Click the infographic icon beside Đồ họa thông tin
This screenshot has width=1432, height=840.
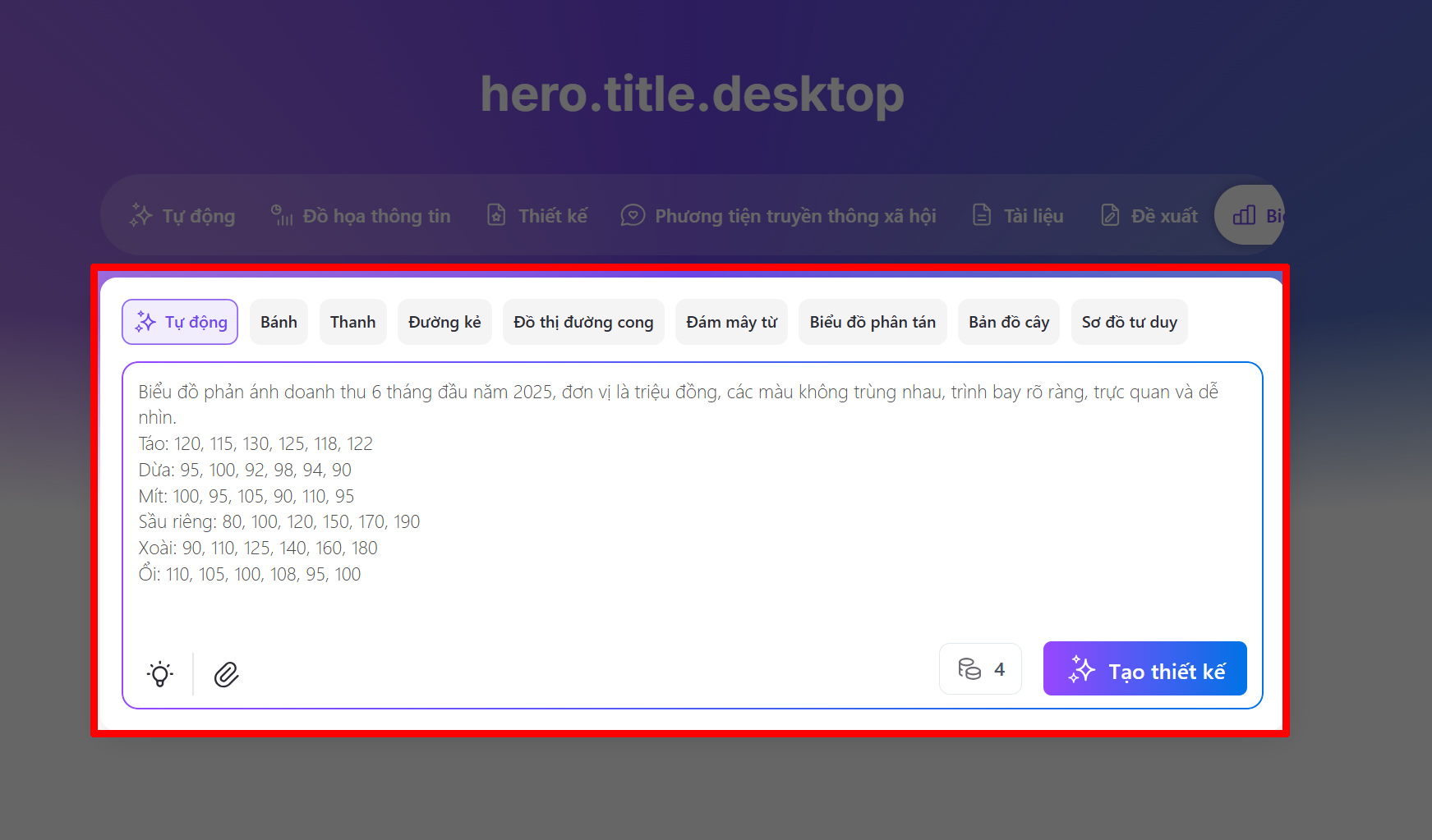(x=282, y=215)
